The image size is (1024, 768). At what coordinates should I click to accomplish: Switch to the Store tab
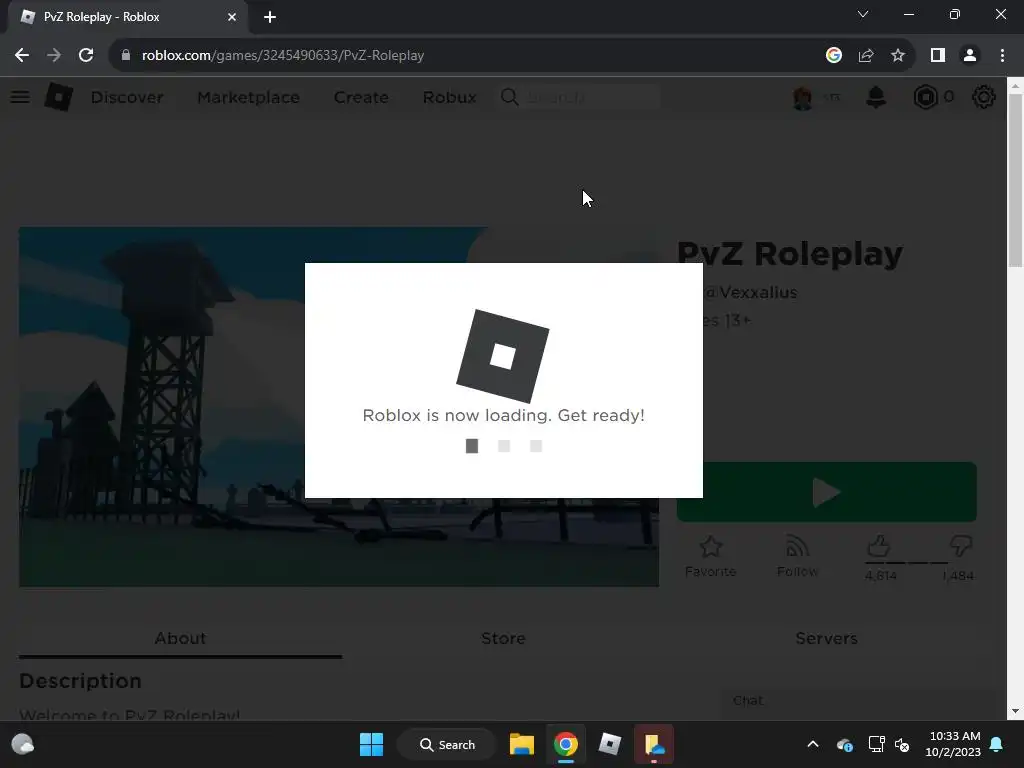click(x=503, y=638)
